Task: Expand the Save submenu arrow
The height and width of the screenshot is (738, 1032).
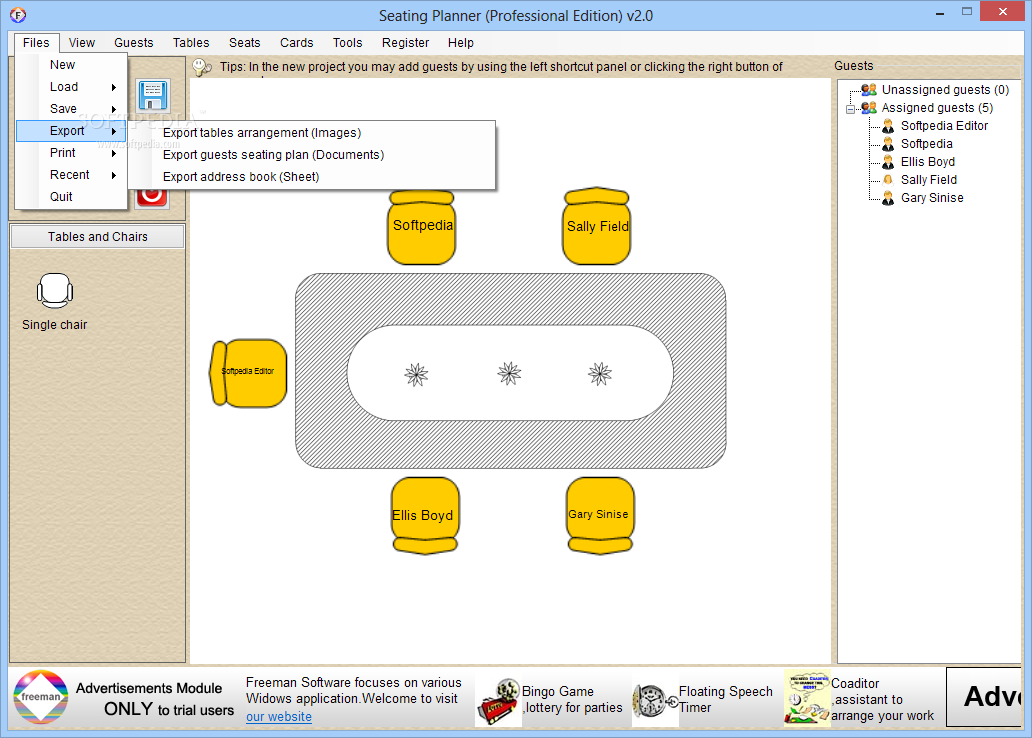Action: [114, 109]
